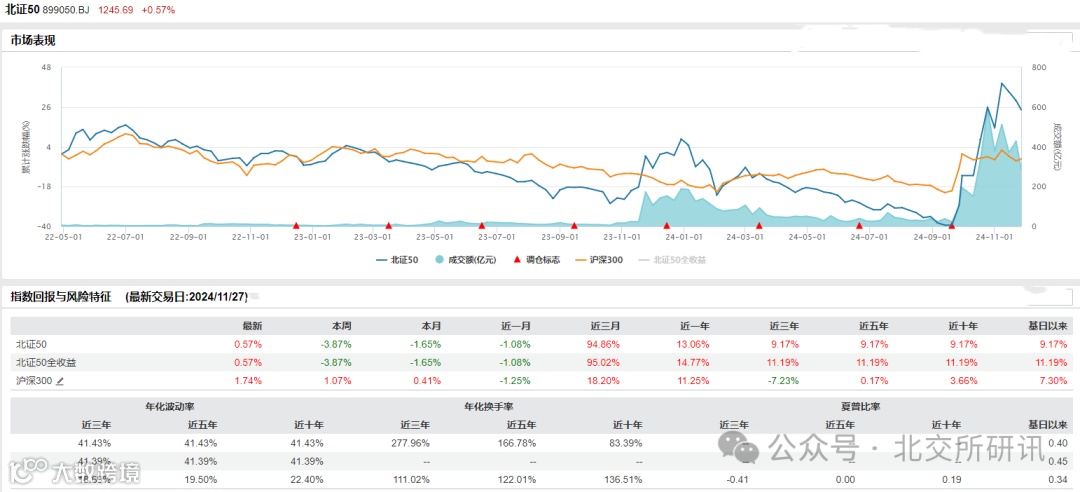Enable the greyed 北证50全收益 legend series
Screen dimensions: 1080x492
(672, 260)
